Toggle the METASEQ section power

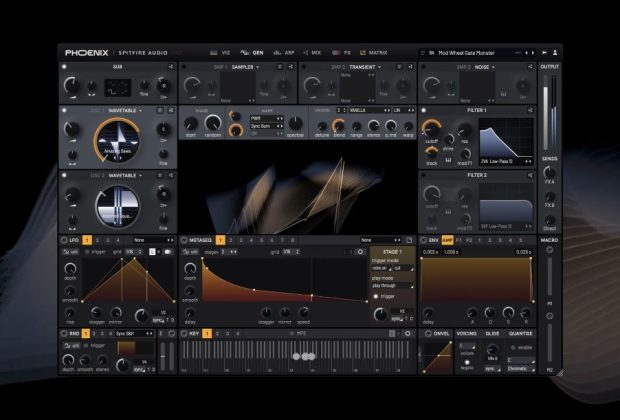tap(184, 240)
